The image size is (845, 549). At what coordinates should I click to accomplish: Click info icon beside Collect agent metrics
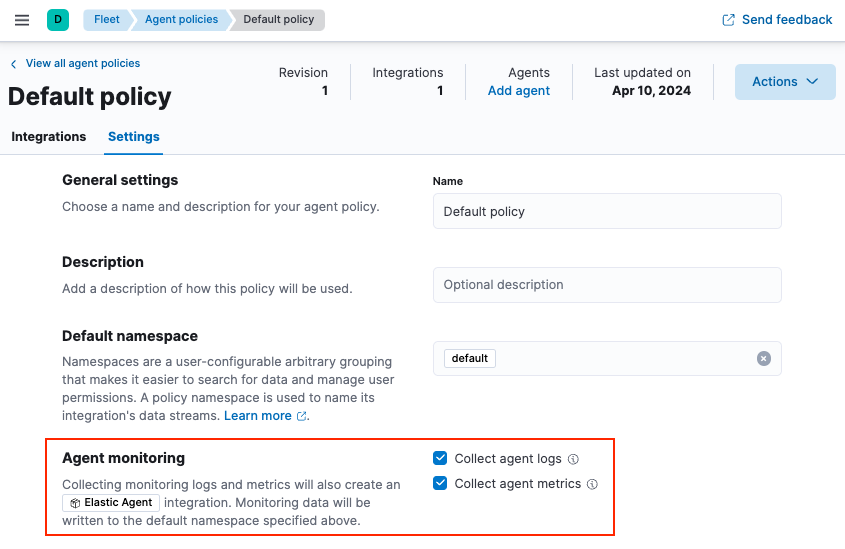pos(592,484)
